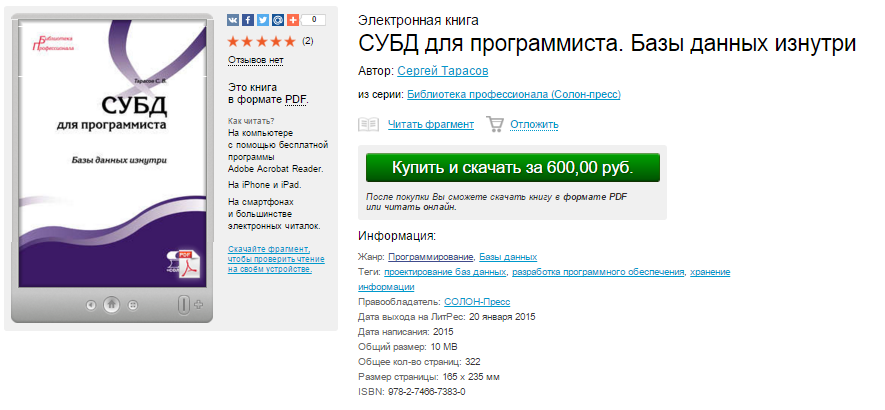
Task: Click the shopping cart icon
Action: (494, 124)
